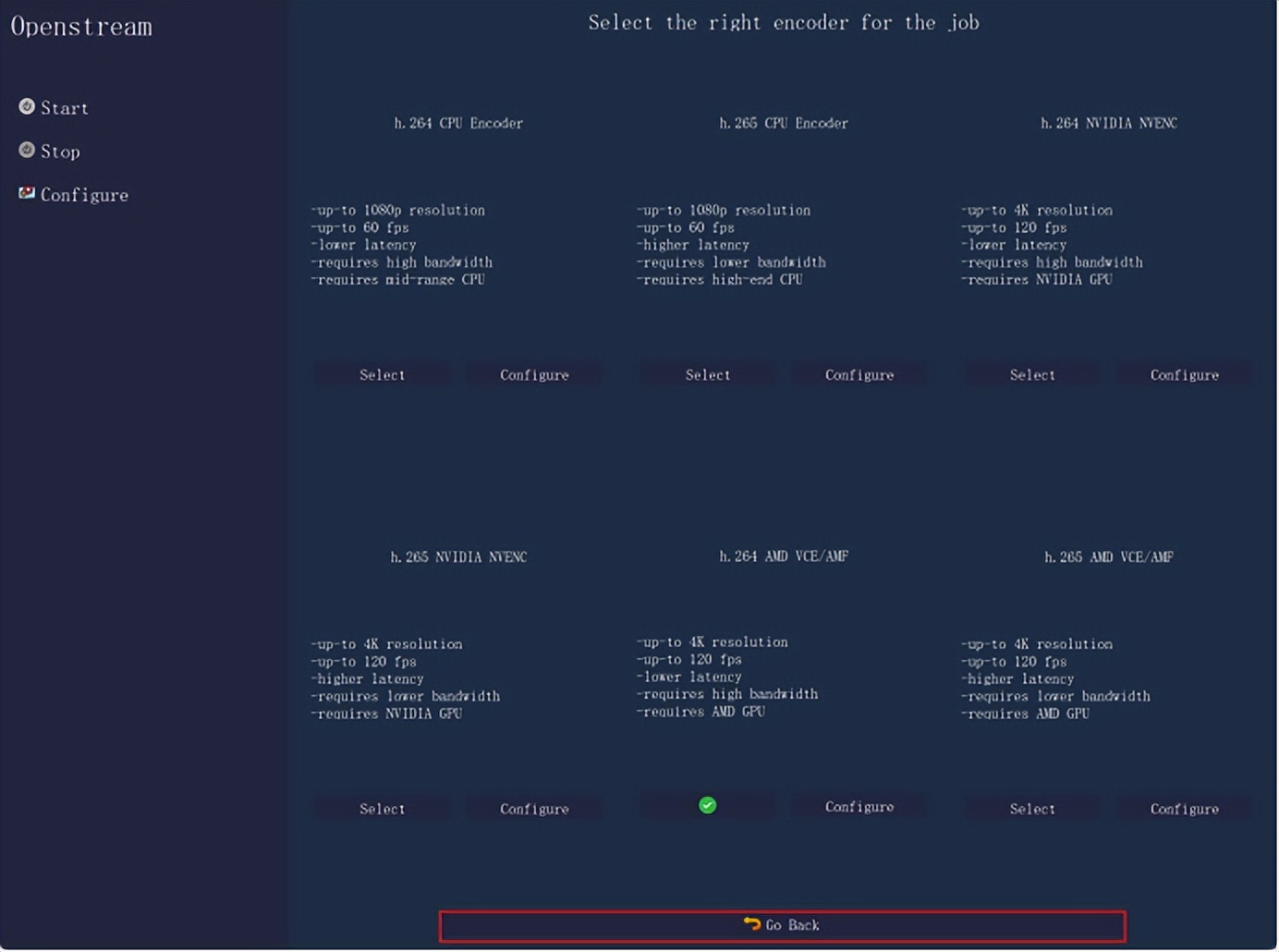This screenshot has height=952, width=1279.
Task: Open Configure from the left sidebar
Action: coord(74,194)
